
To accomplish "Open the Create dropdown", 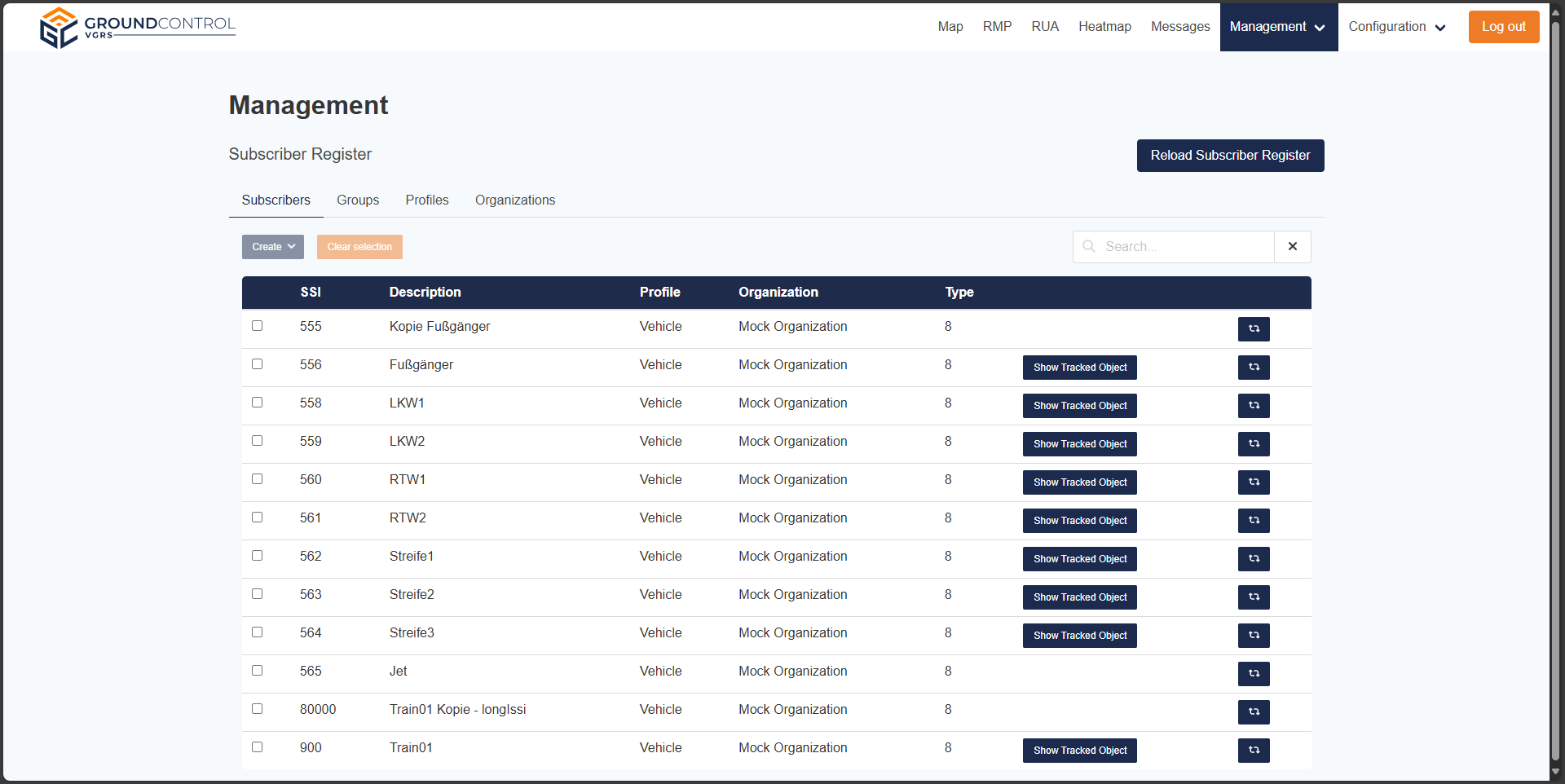I will [x=272, y=247].
